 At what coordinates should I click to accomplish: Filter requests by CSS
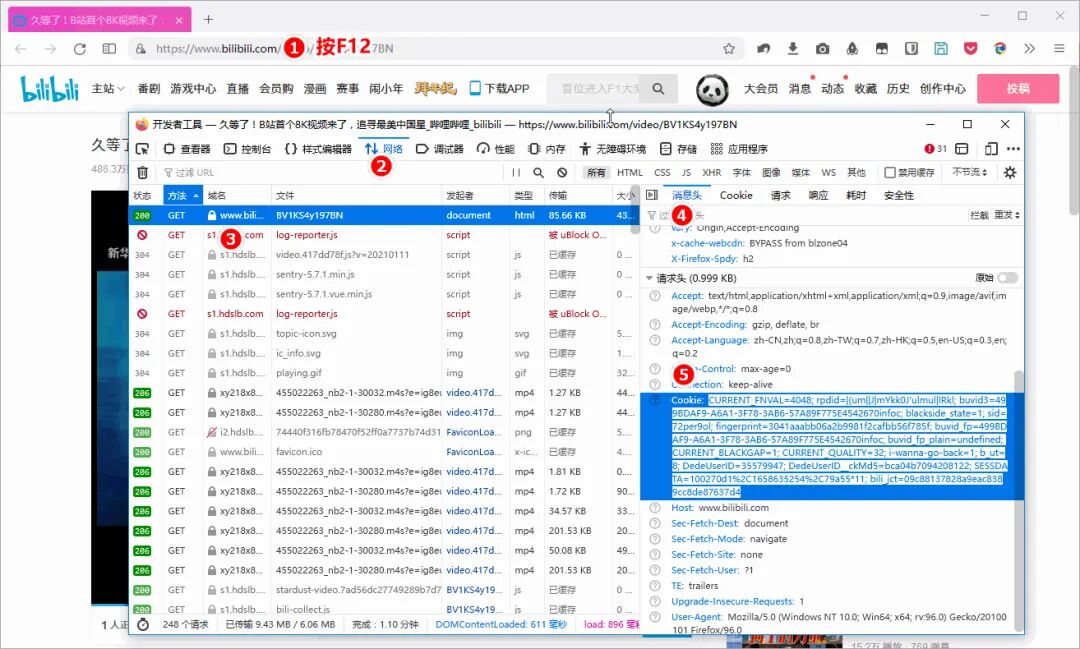(x=662, y=172)
